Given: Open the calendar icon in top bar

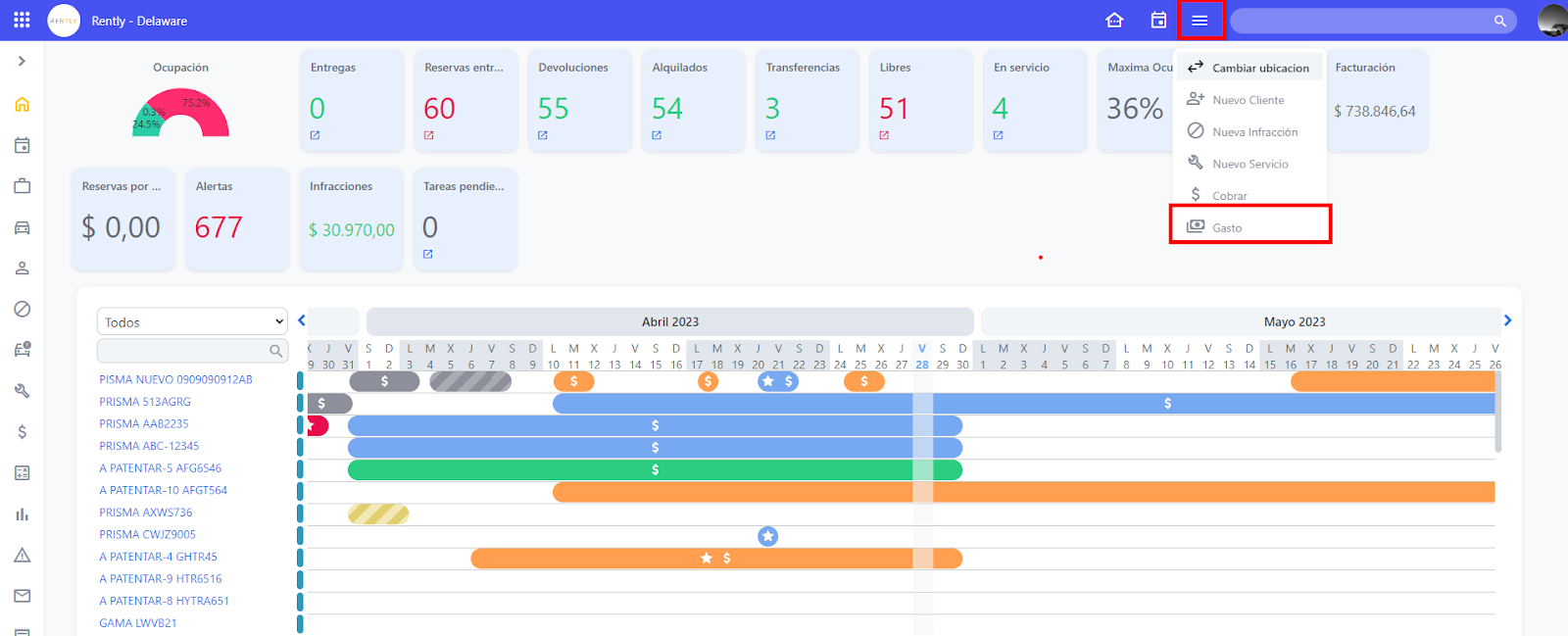Looking at the screenshot, I should pos(1158,21).
